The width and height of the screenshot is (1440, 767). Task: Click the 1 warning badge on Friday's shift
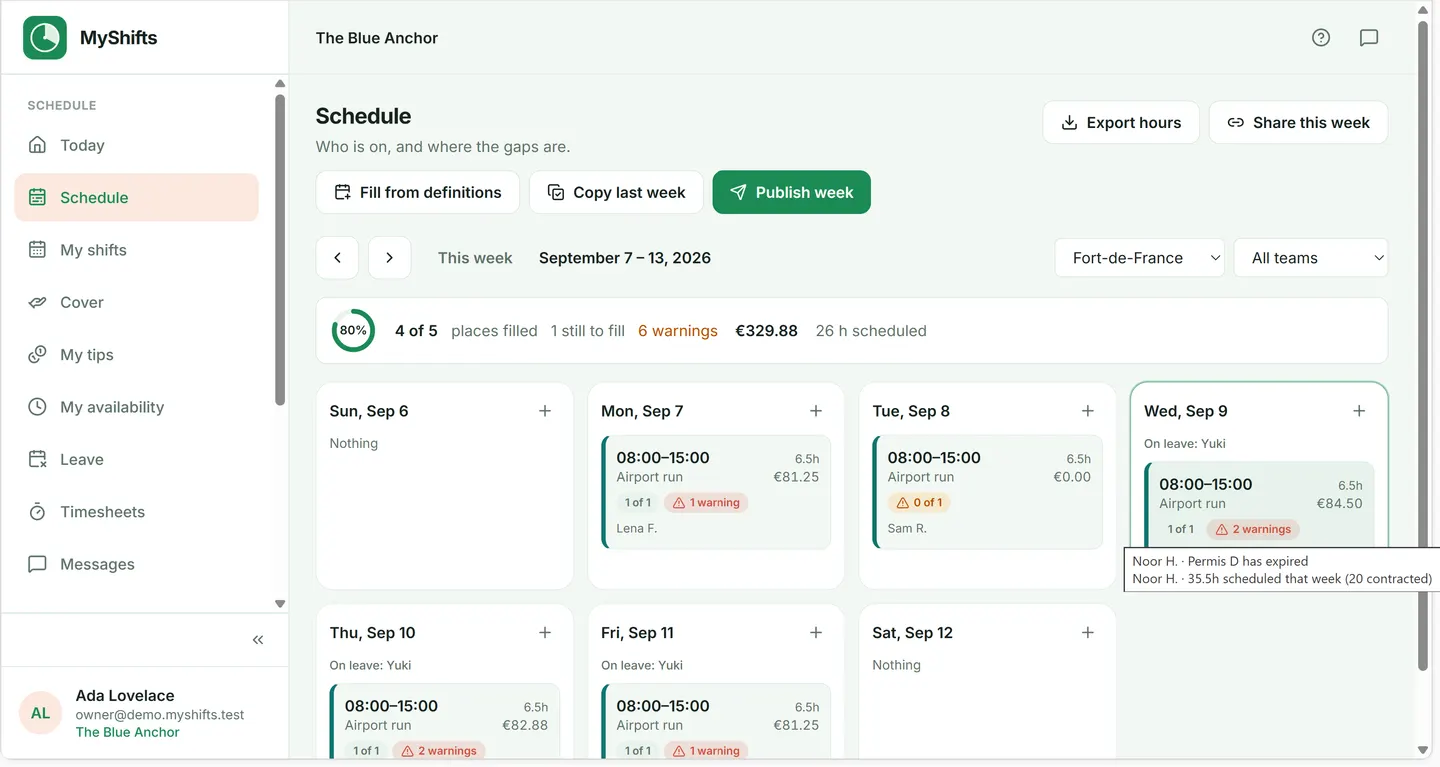(x=707, y=751)
